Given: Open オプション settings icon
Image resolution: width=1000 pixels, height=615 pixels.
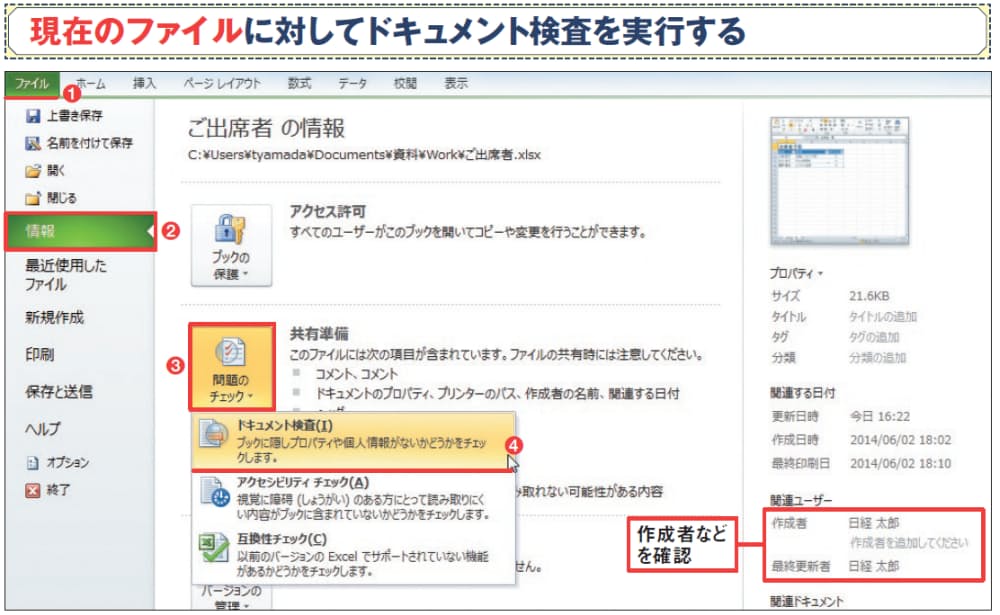Looking at the screenshot, I should pos(32,463).
